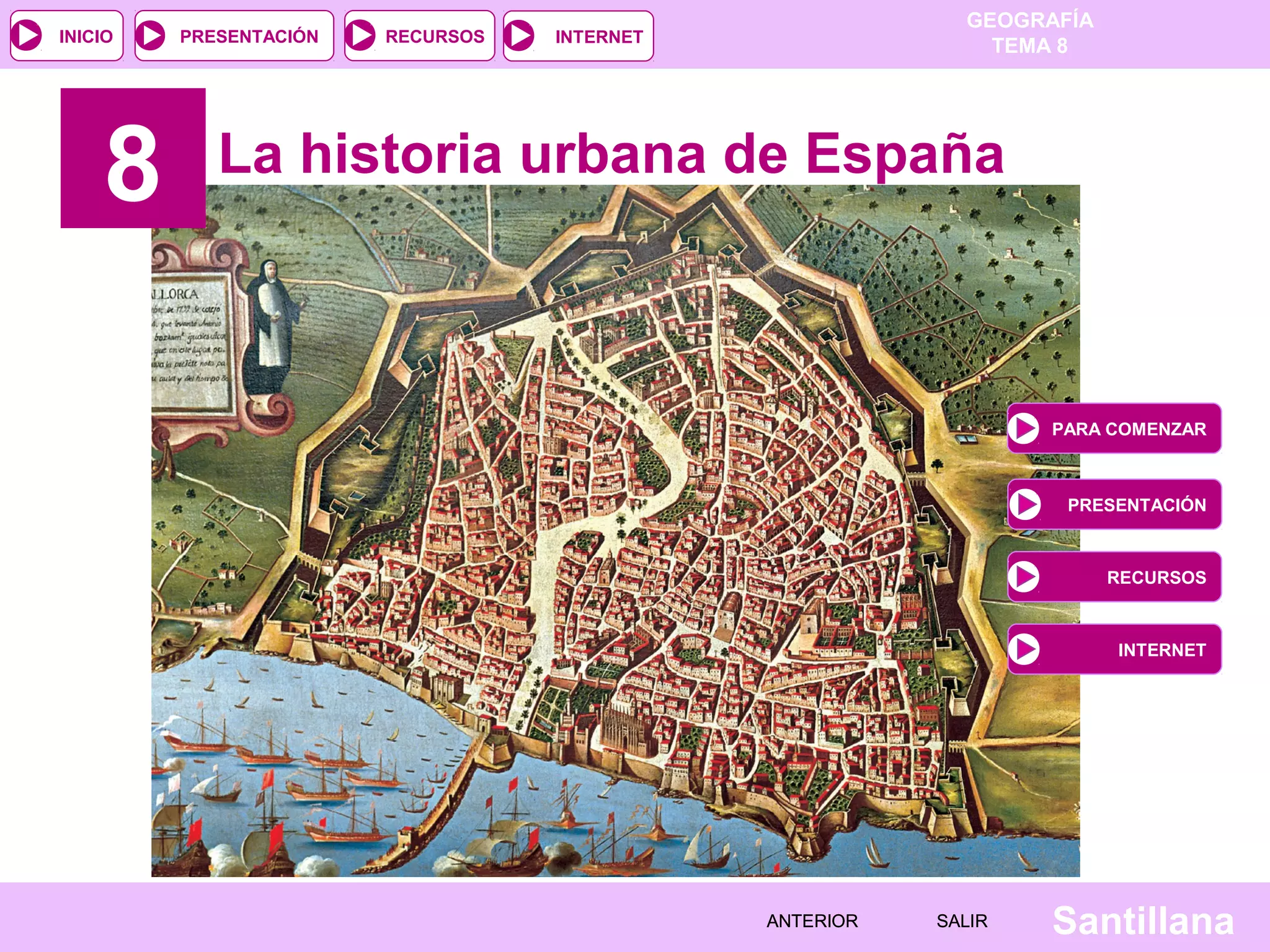Go to PARA COMENZAR section text

pos(1129,429)
